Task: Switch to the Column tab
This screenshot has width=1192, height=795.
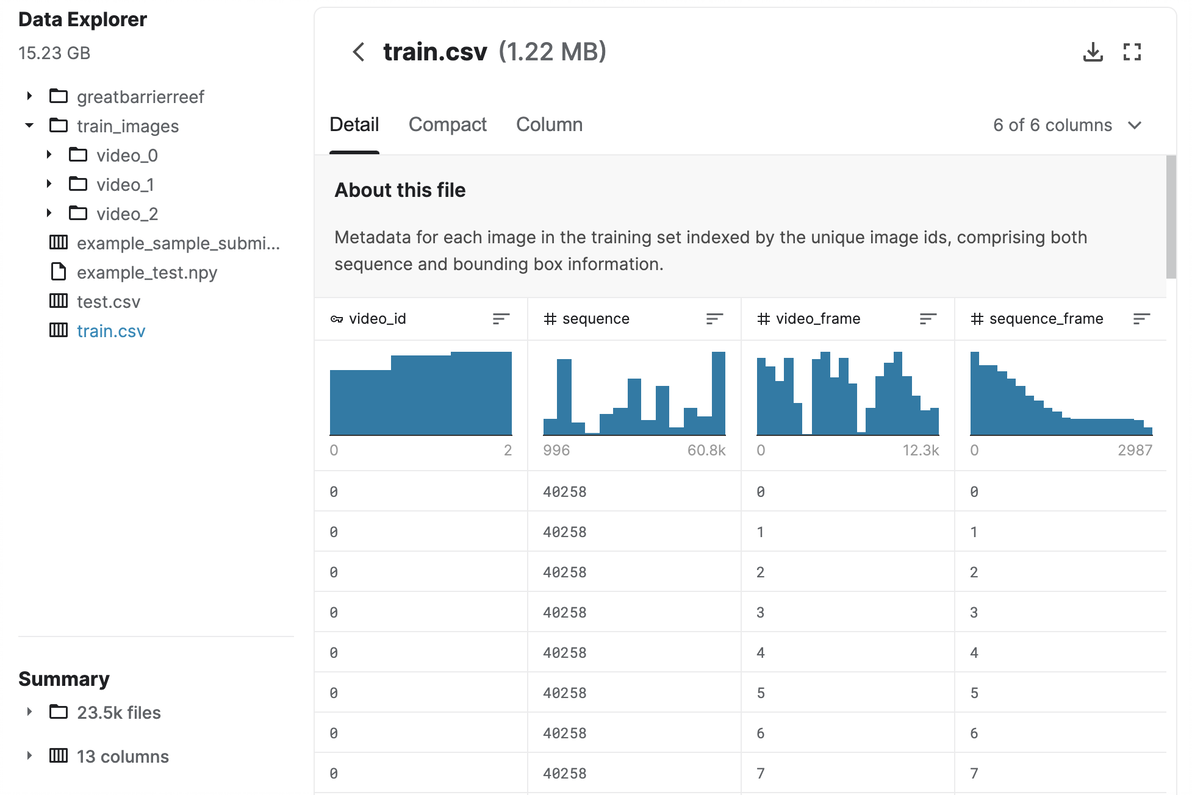Action: click(549, 125)
